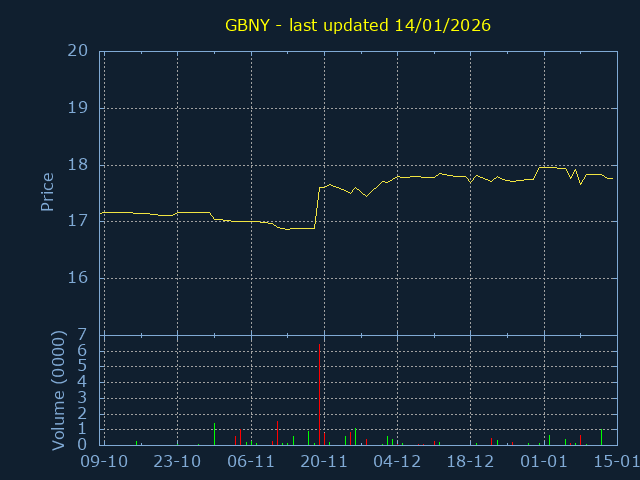Click the 18 price tick label
This screenshot has height=480, width=640.
point(79,165)
